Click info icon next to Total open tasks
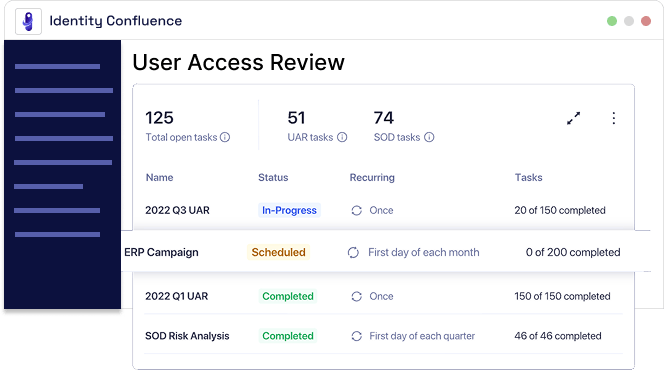The width and height of the screenshot is (664, 370). click(225, 137)
